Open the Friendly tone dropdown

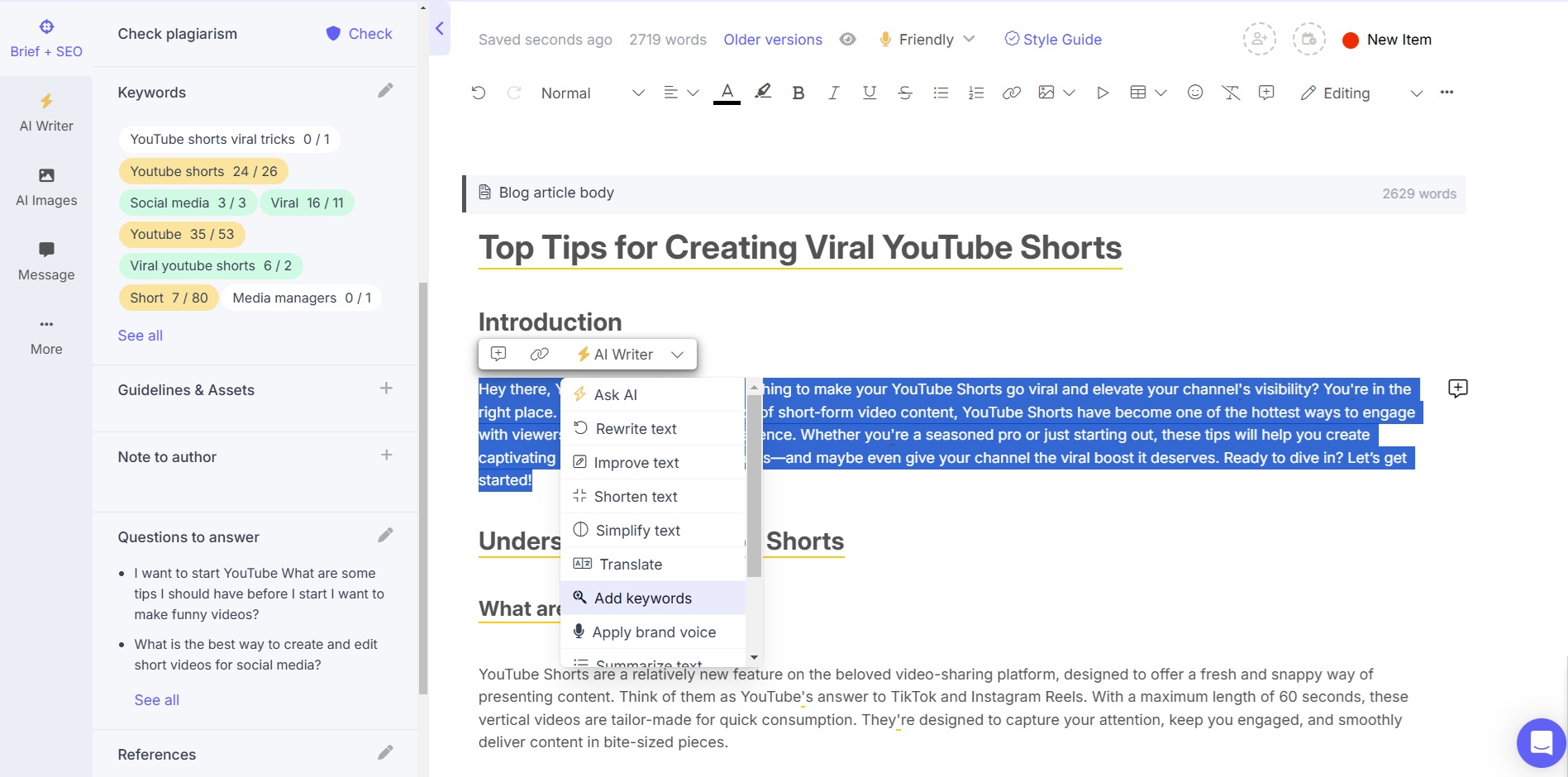pyautogui.click(x=927, y=39)
